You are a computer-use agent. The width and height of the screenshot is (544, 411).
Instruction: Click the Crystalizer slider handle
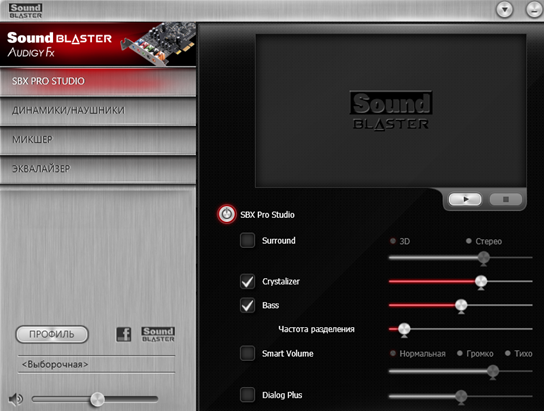[481, 282]
